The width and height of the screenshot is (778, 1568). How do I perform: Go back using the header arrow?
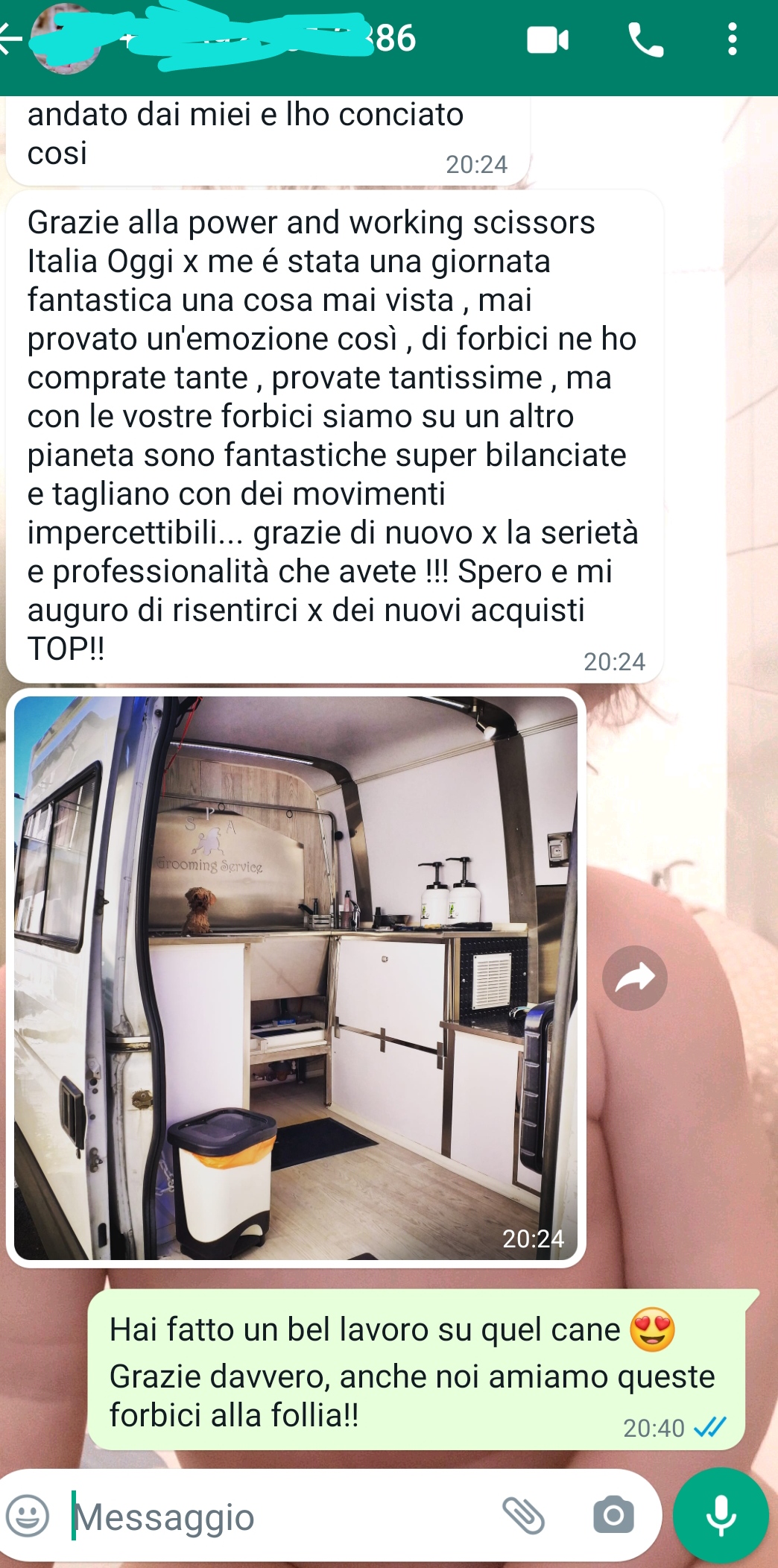point(10,40)
